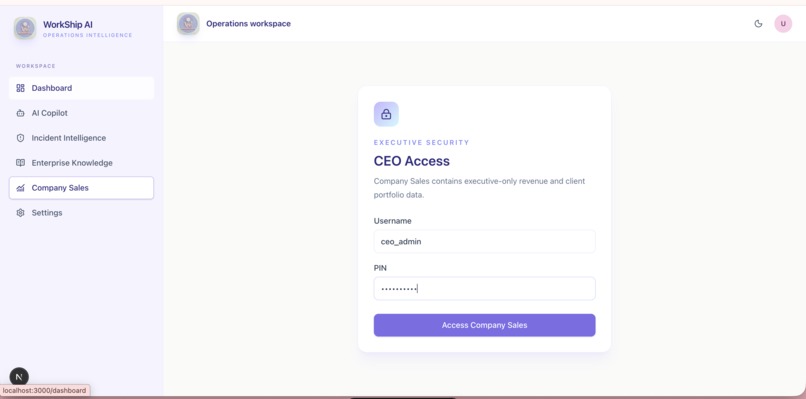Click the Username field label
Image resolution: width=806 pixels, height=399 pixels.
tap(393, 221)
